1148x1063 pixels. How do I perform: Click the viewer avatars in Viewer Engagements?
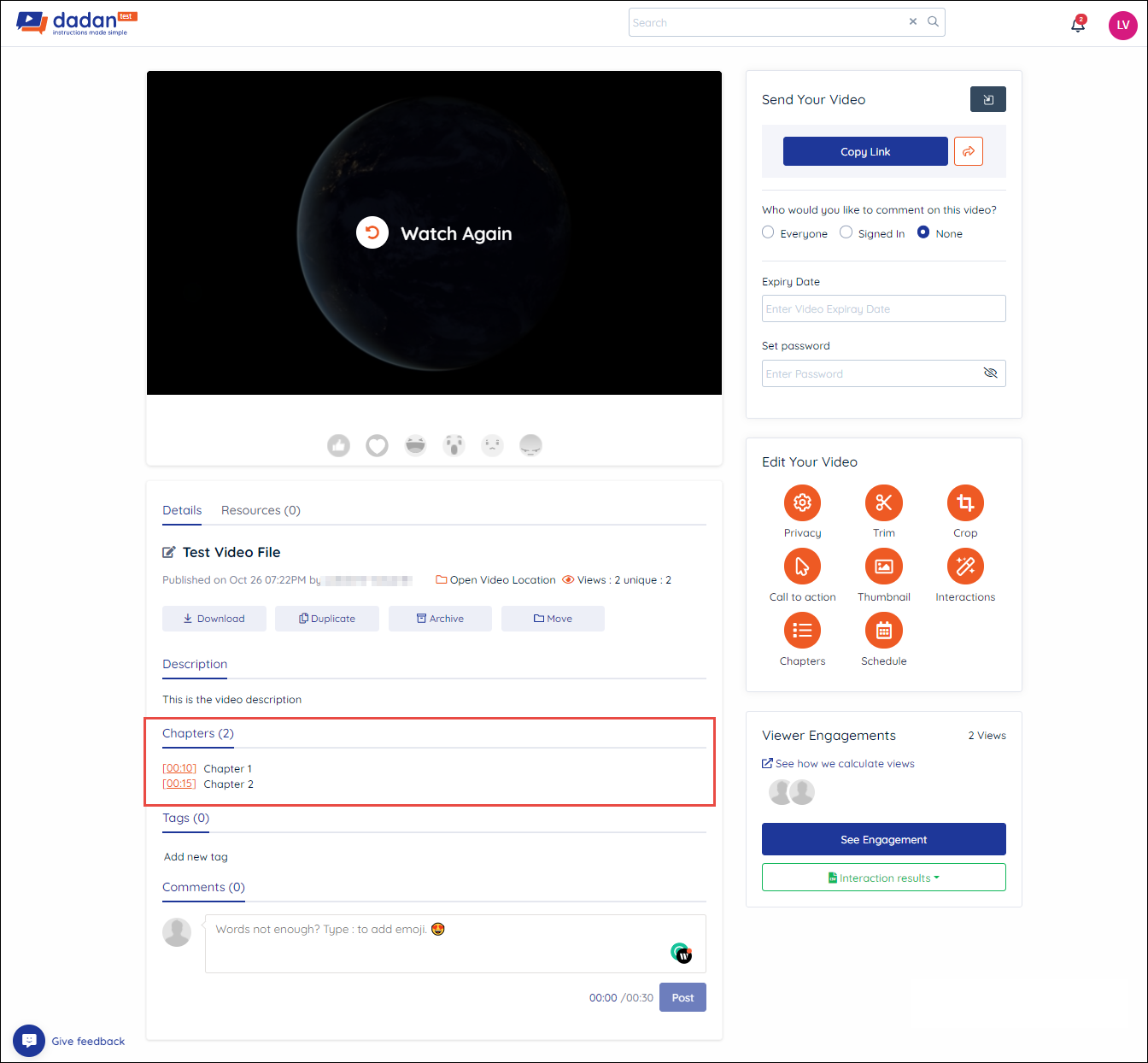pos(792,792)
